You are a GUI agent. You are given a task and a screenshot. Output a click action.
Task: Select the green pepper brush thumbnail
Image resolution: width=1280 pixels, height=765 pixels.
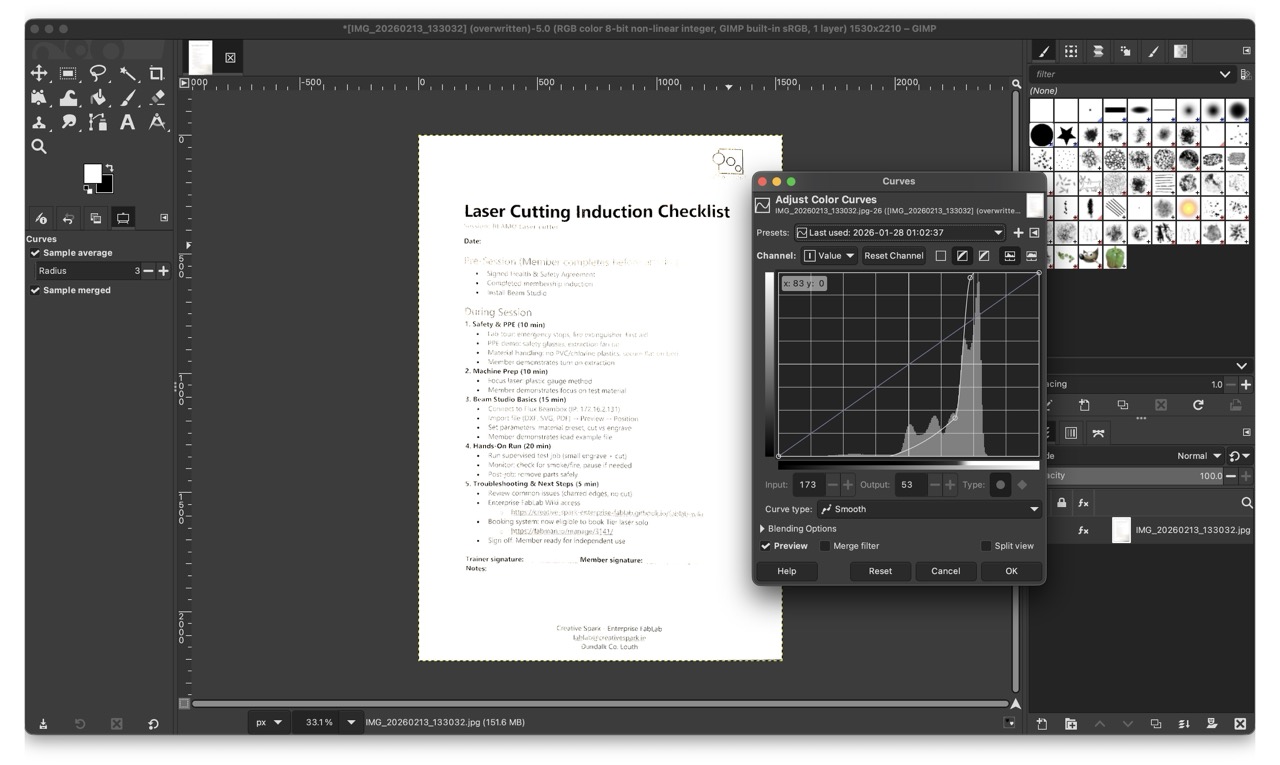pyautogui.click(x=1115, y=257)
